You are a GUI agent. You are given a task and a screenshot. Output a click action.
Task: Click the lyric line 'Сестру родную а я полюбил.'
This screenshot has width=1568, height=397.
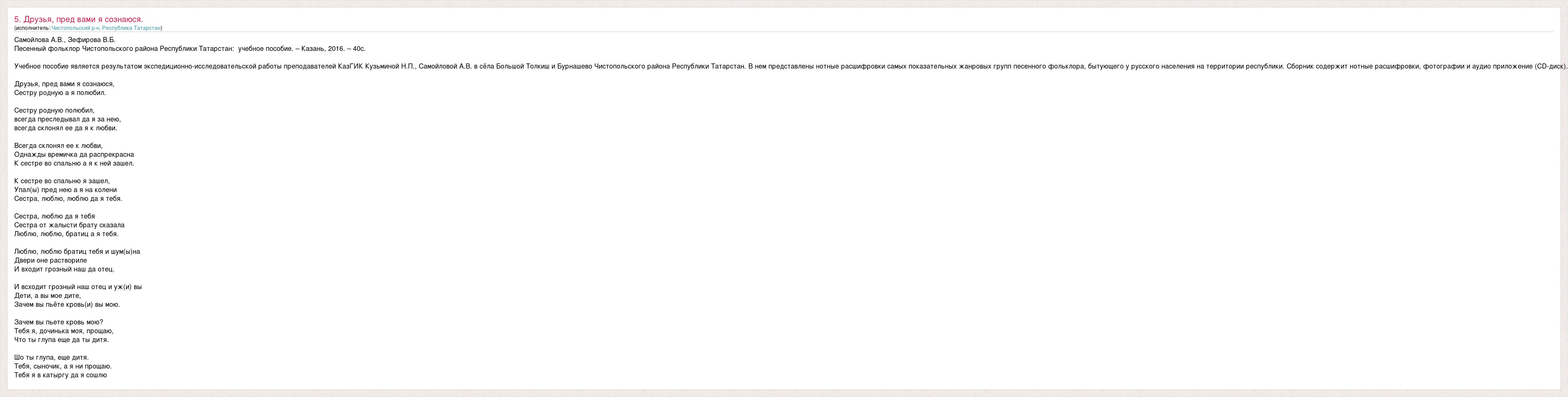point(60,93)
